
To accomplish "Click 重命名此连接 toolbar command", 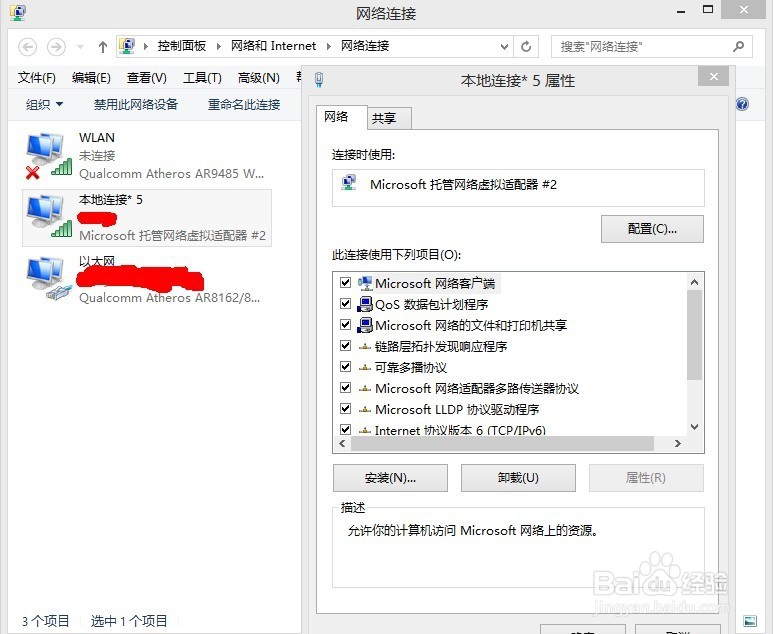I will pos(244,105).
